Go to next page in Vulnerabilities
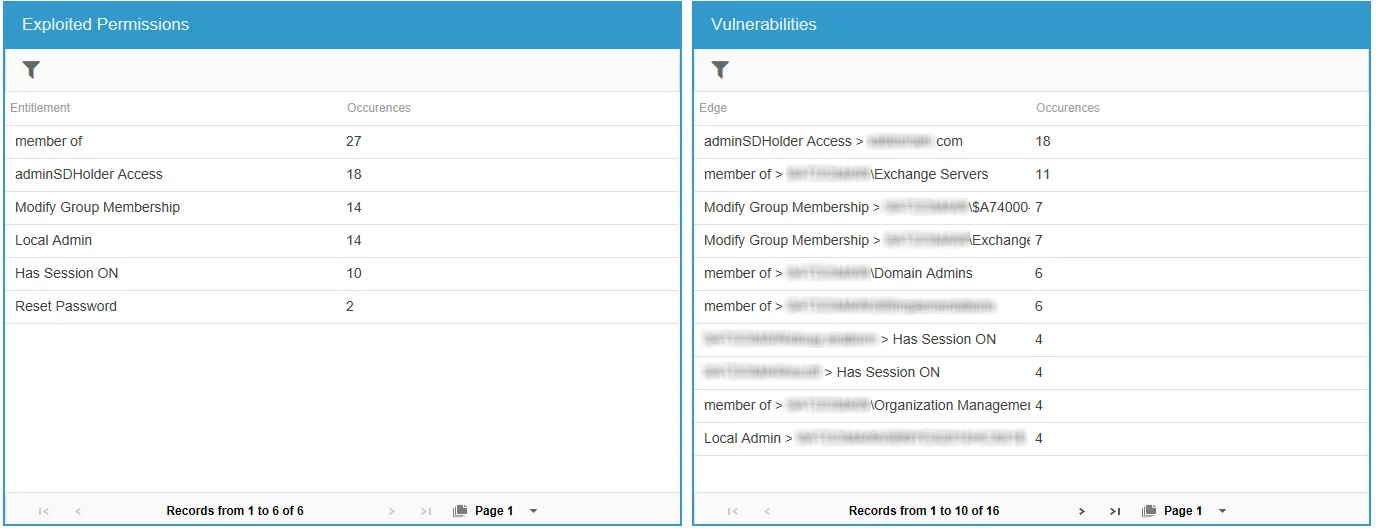 pyautogui.click(x=1081, y=511)
